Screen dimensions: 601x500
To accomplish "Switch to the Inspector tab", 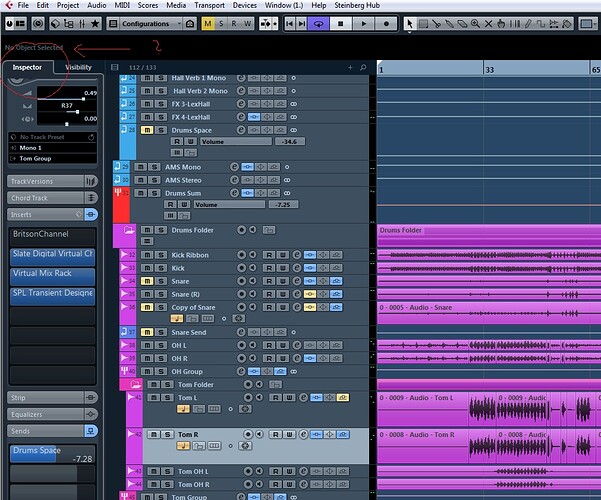I will tap(27, 67).
